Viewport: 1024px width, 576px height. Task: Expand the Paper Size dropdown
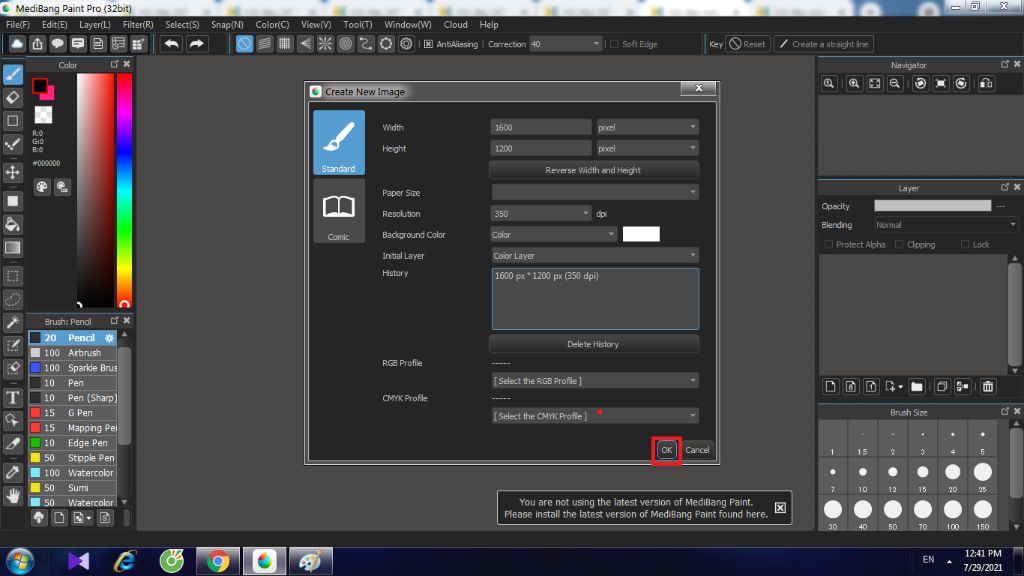pyautogui.click(x=595, y=192)
